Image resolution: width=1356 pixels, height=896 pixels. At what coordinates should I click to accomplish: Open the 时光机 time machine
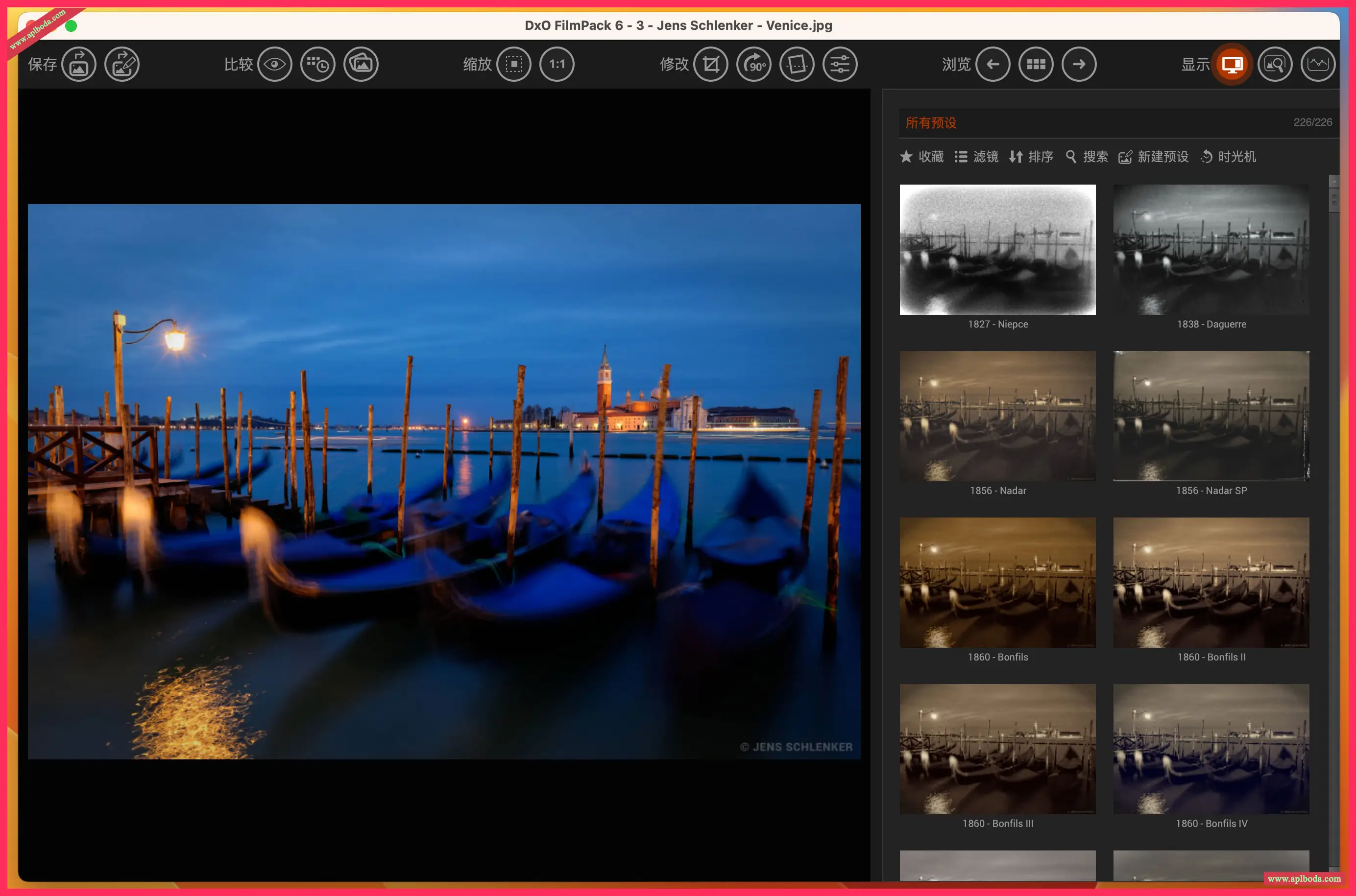coord(1228,157)
